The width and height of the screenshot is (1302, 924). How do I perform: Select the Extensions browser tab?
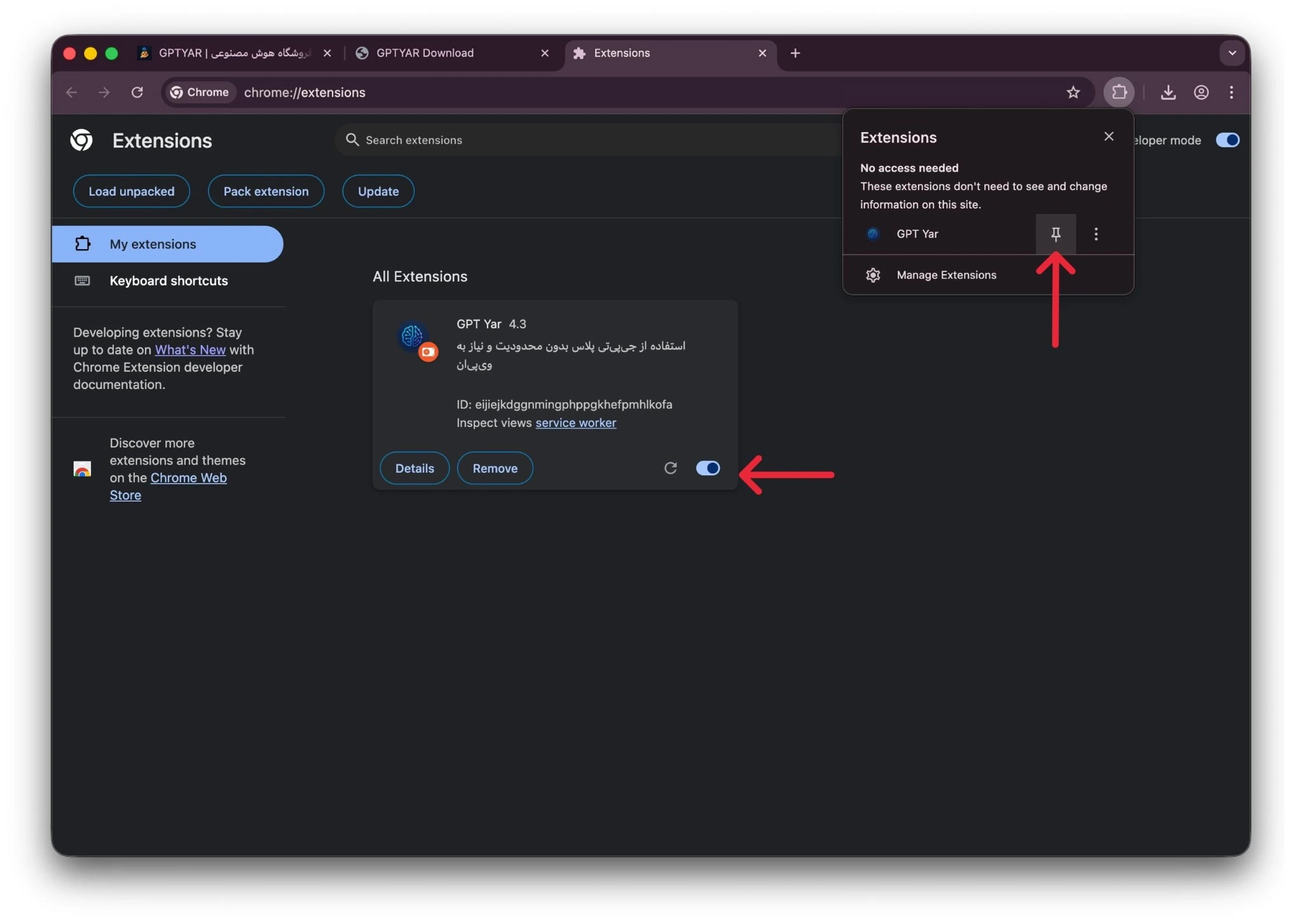click(x=670, y=53)
